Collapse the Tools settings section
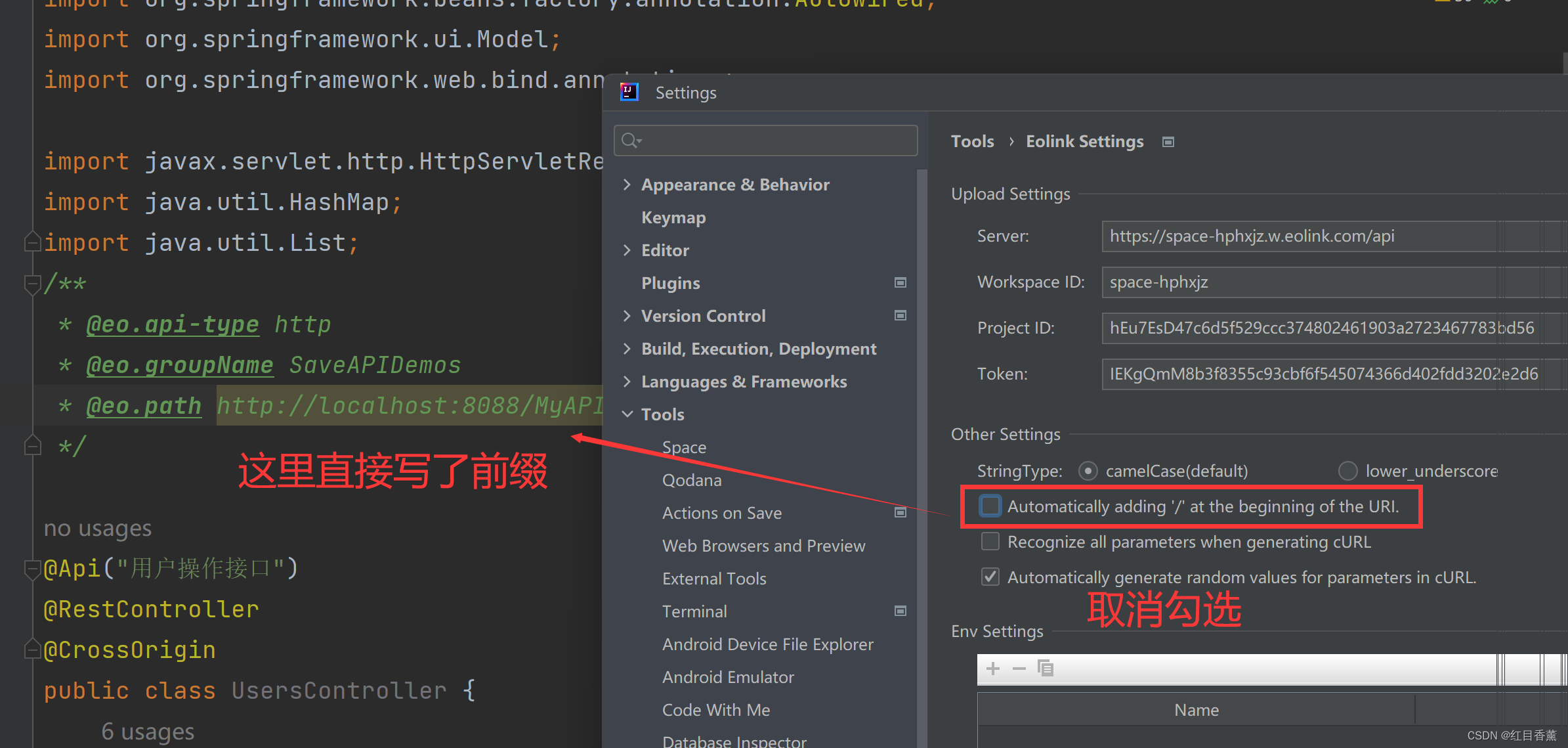1568x748 pixels. click(x=627, y=414)
